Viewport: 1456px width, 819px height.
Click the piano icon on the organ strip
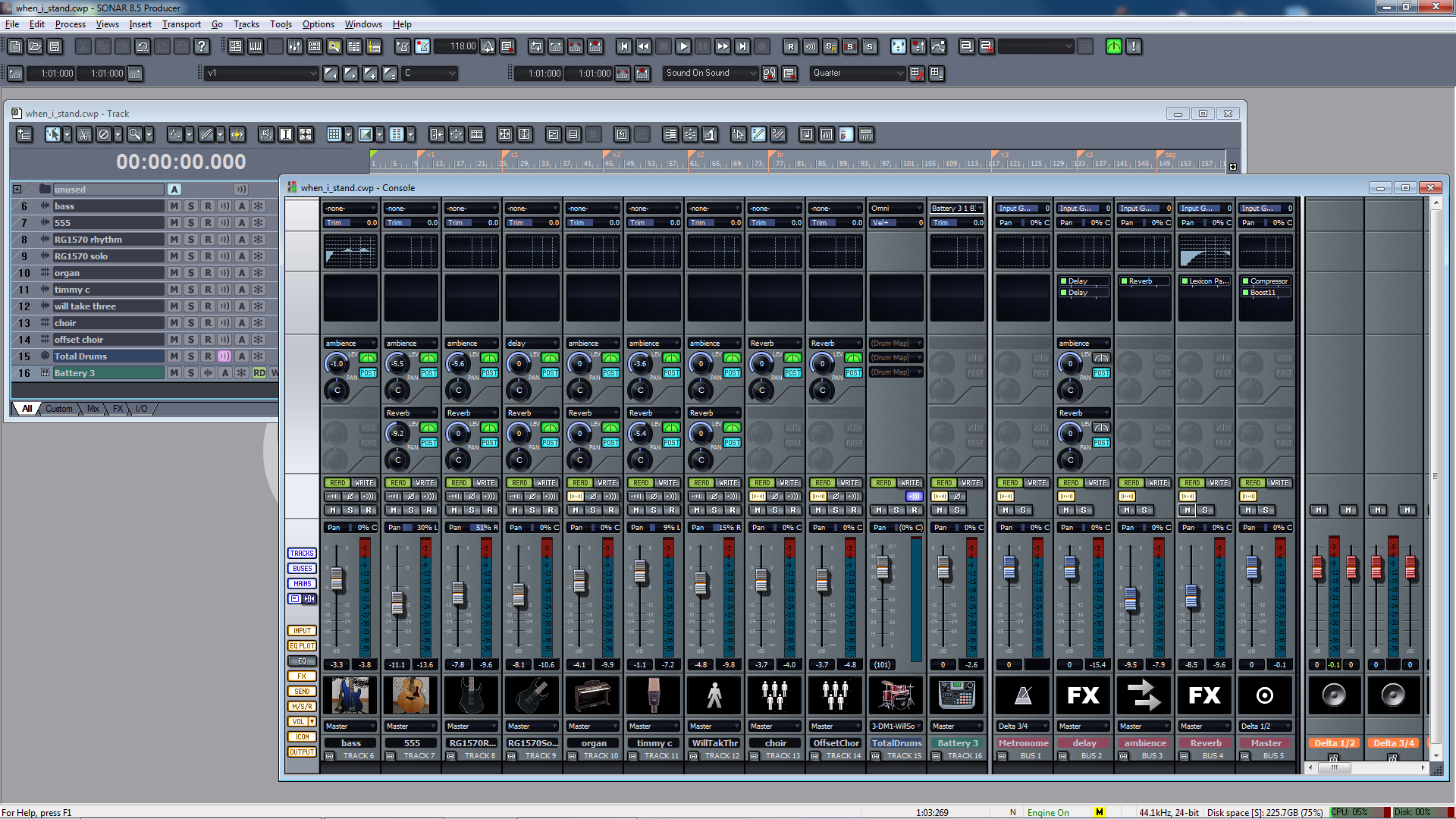tap(593, 695)
